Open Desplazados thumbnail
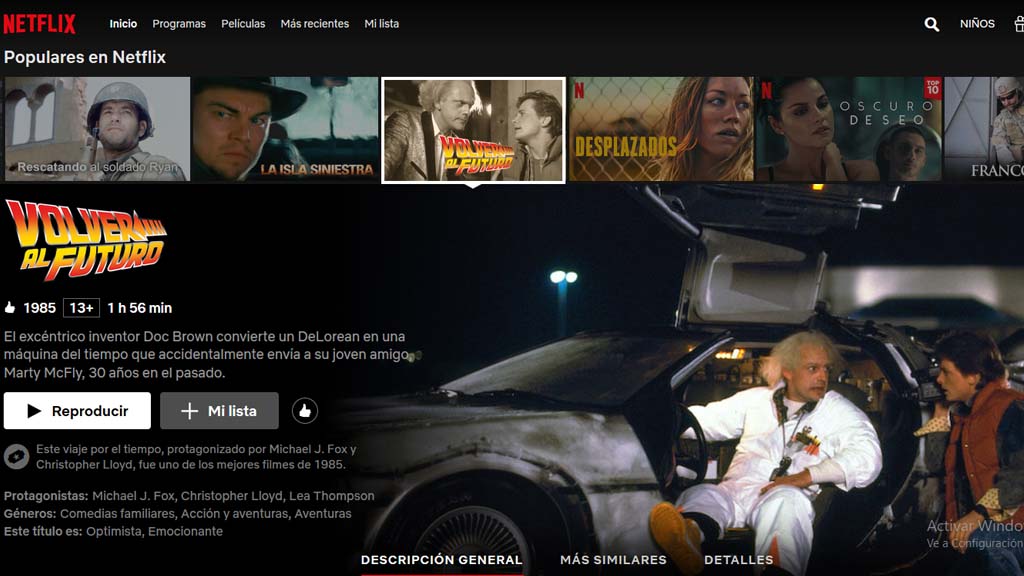Screen dimensions: 1024x576 (x=661, y=129)
